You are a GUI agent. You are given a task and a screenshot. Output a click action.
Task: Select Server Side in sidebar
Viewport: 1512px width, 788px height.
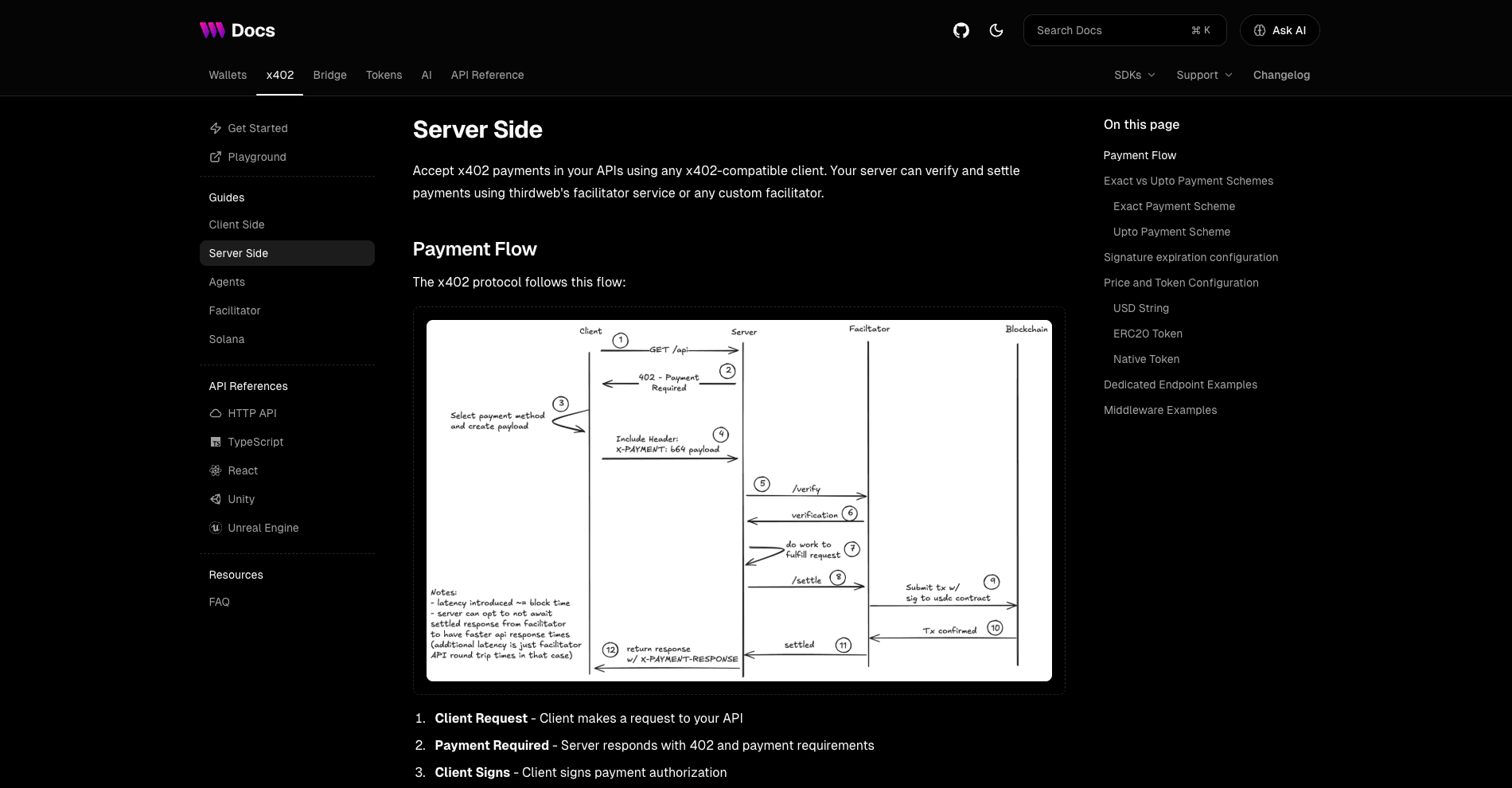(x=286, y=253)
